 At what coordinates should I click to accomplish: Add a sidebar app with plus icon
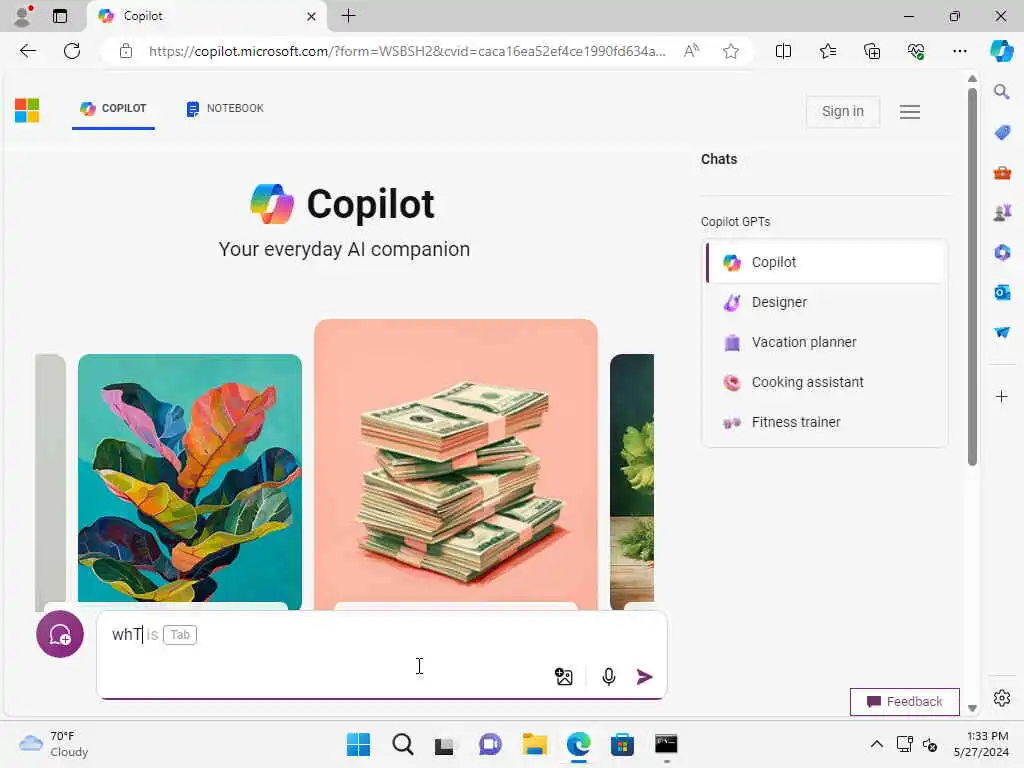[1002, 396]
